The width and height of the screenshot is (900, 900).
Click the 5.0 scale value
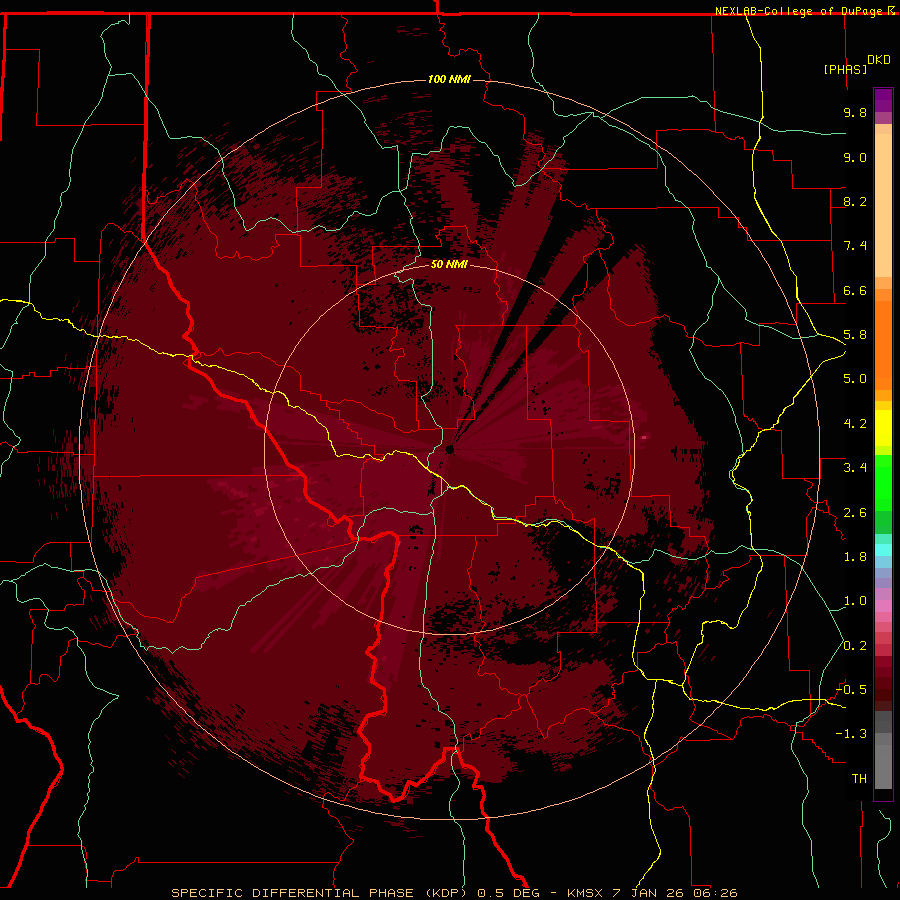[855, 379]
